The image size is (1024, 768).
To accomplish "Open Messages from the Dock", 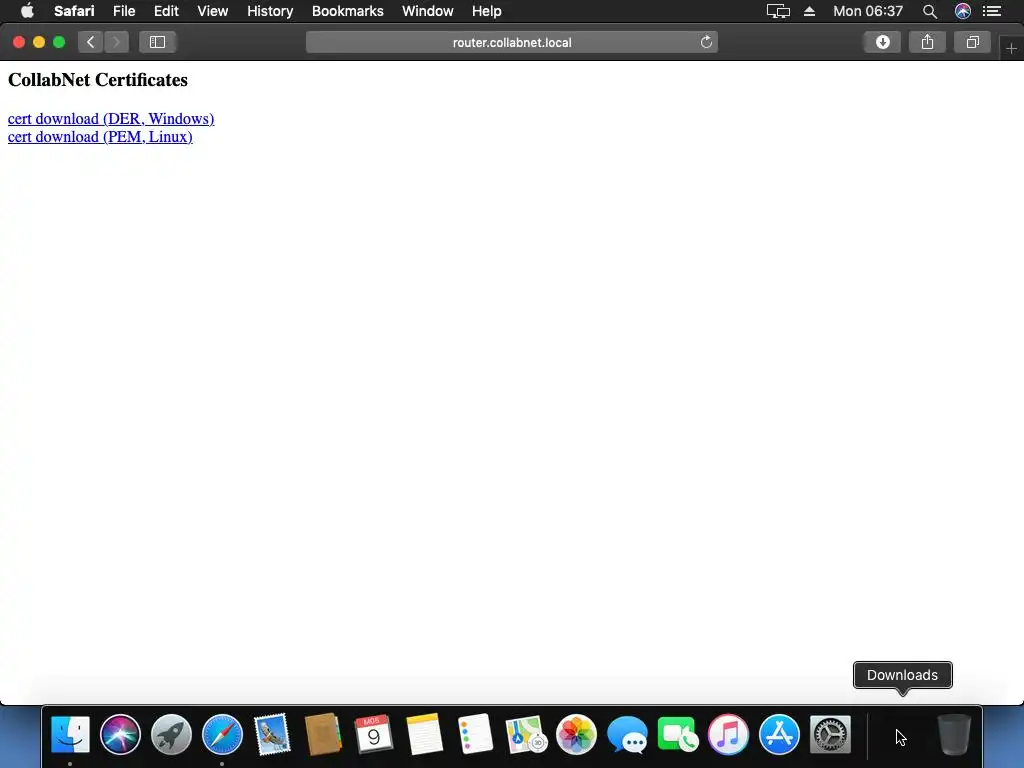I will (627, 735).
